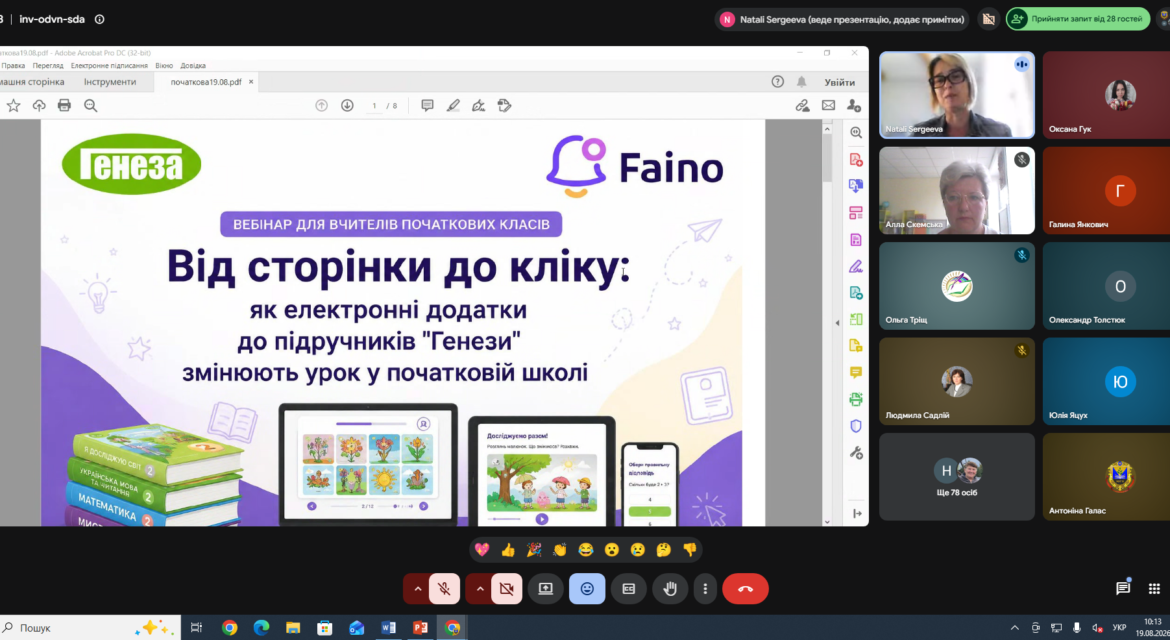Screen dimensions: 1170x640
Task: Start presenting your screen in Meet
Action: coord(545,589)
